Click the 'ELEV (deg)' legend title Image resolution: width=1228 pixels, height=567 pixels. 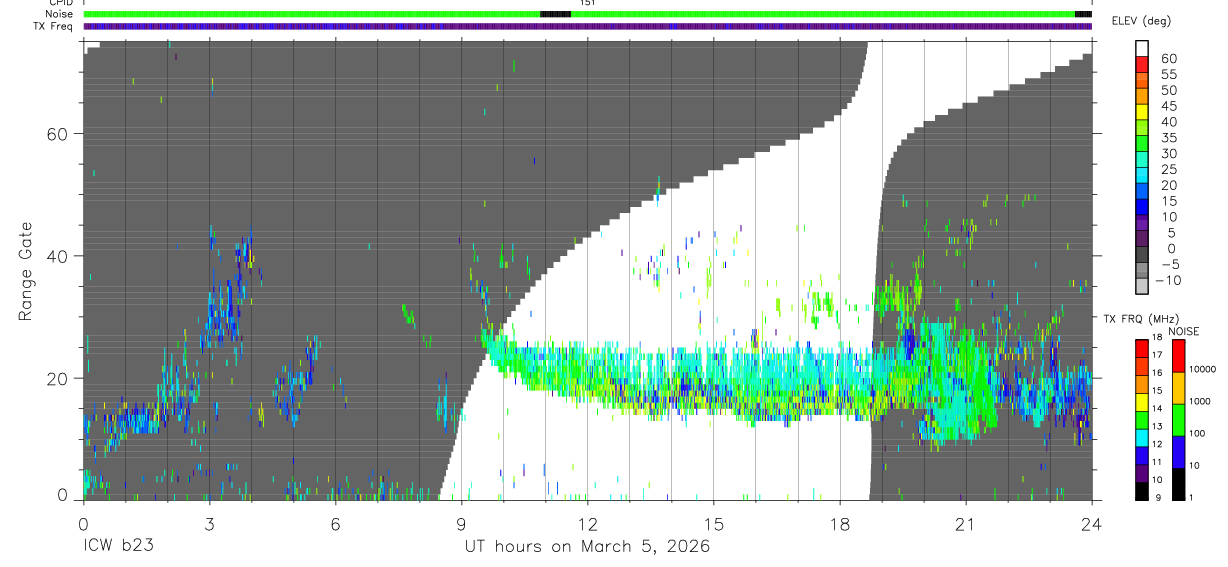[1143, 21]
